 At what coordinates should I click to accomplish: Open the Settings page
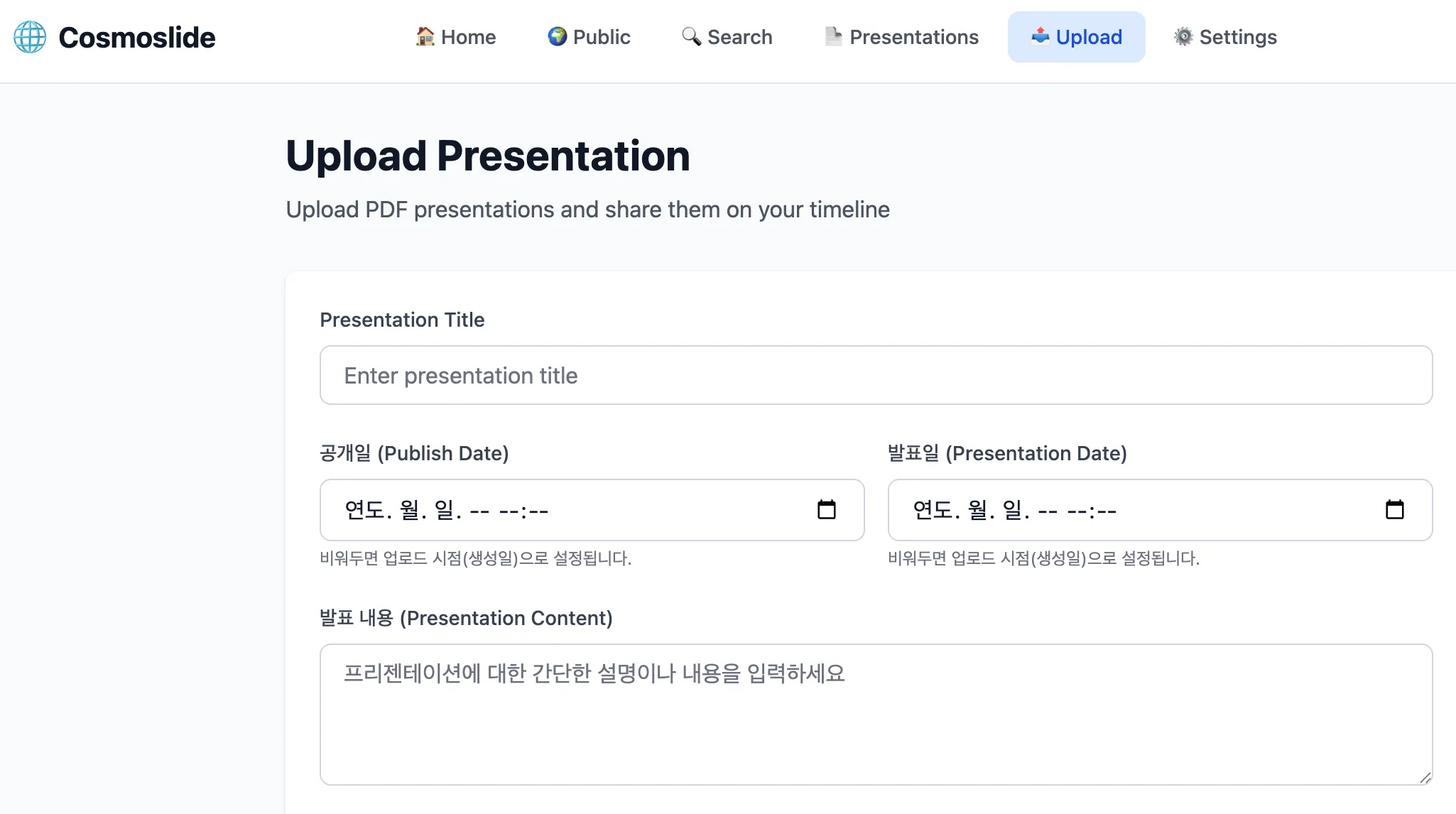[1237, 37]
